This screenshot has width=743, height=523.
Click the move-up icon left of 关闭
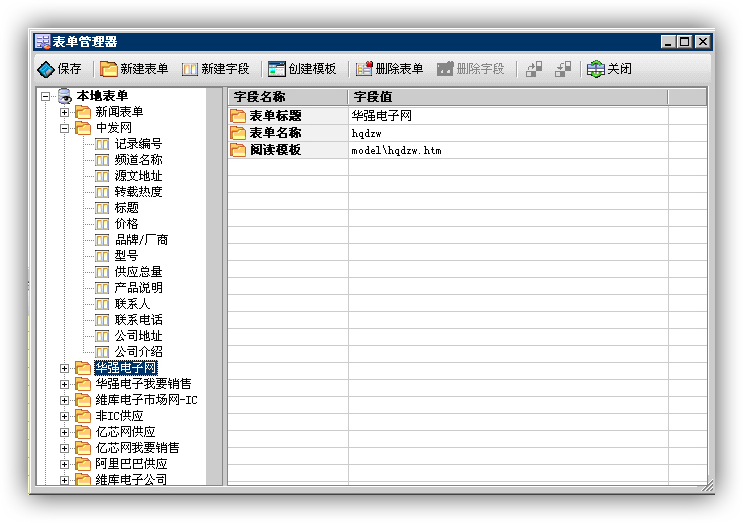tap(534, 69)
